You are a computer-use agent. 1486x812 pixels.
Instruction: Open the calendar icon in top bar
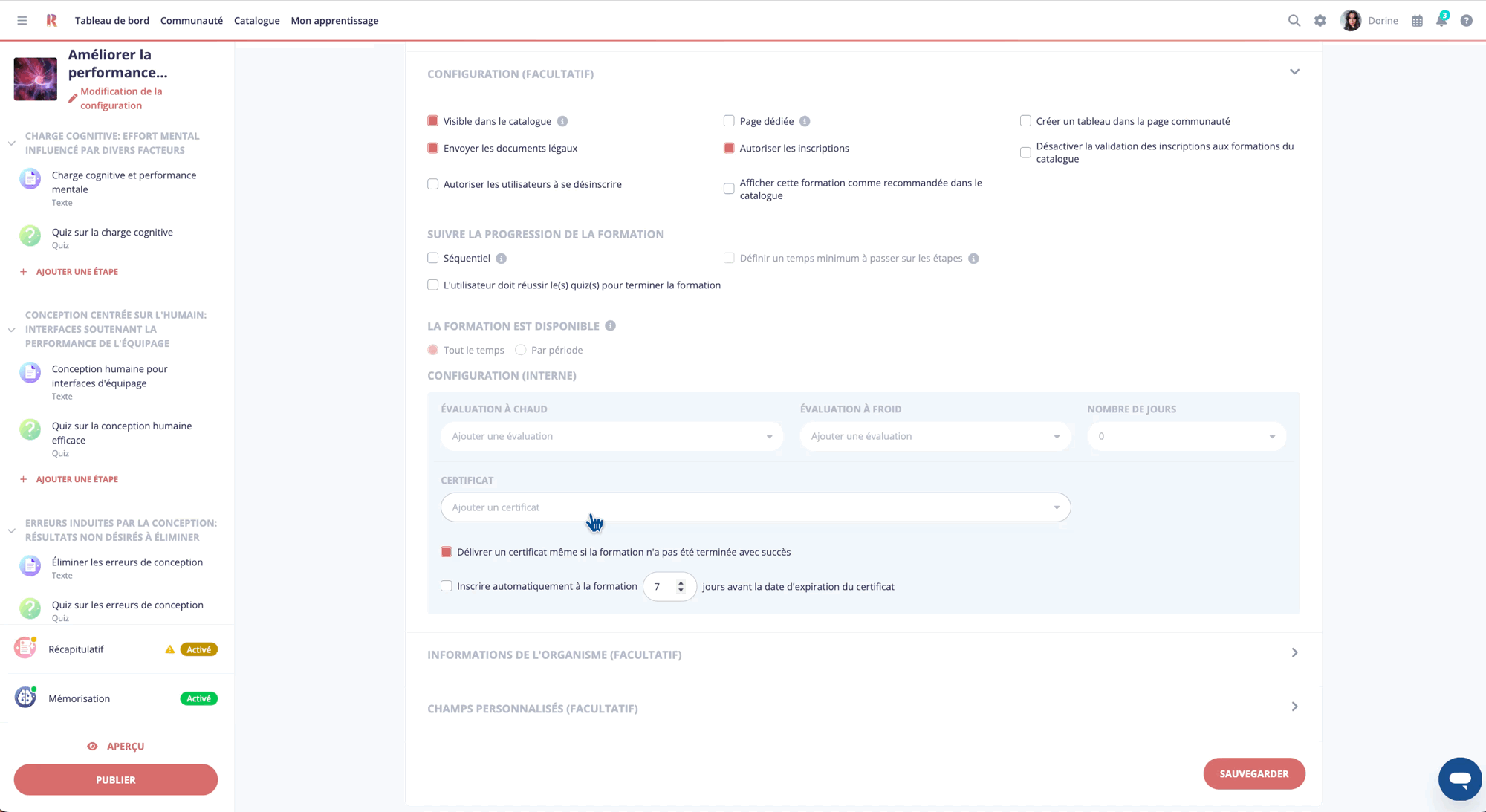point(1416,20)
